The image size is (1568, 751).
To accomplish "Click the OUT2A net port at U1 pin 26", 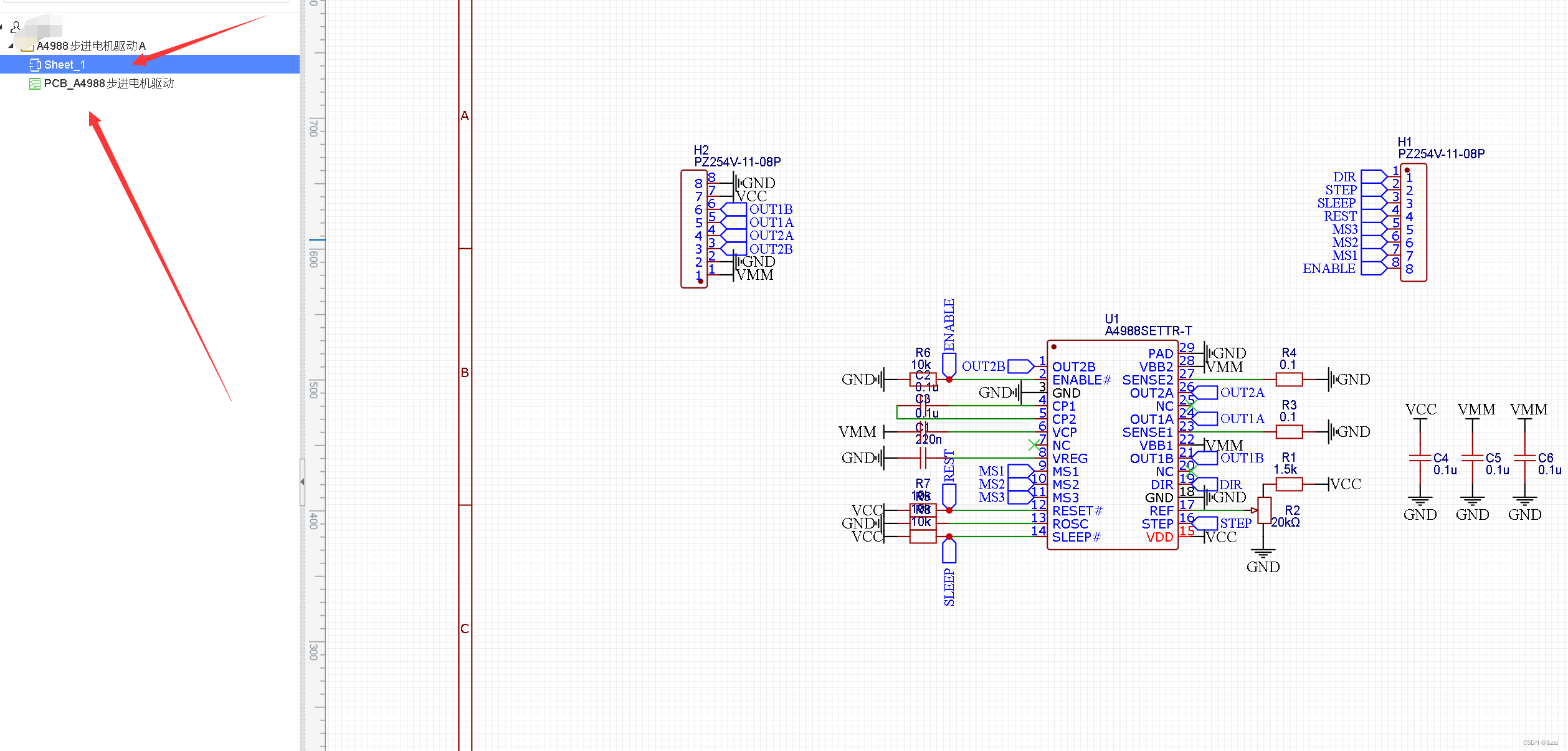I will (x=1229, y=392).
